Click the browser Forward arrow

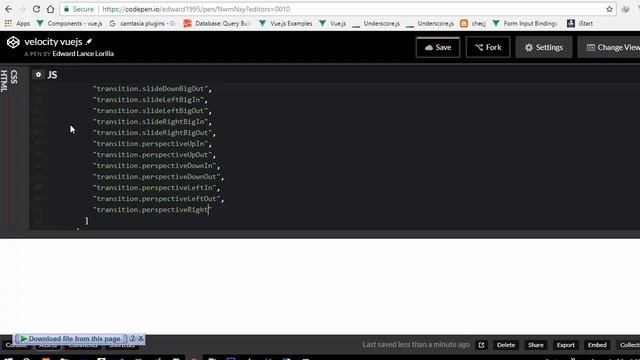[x=22, y=9]
